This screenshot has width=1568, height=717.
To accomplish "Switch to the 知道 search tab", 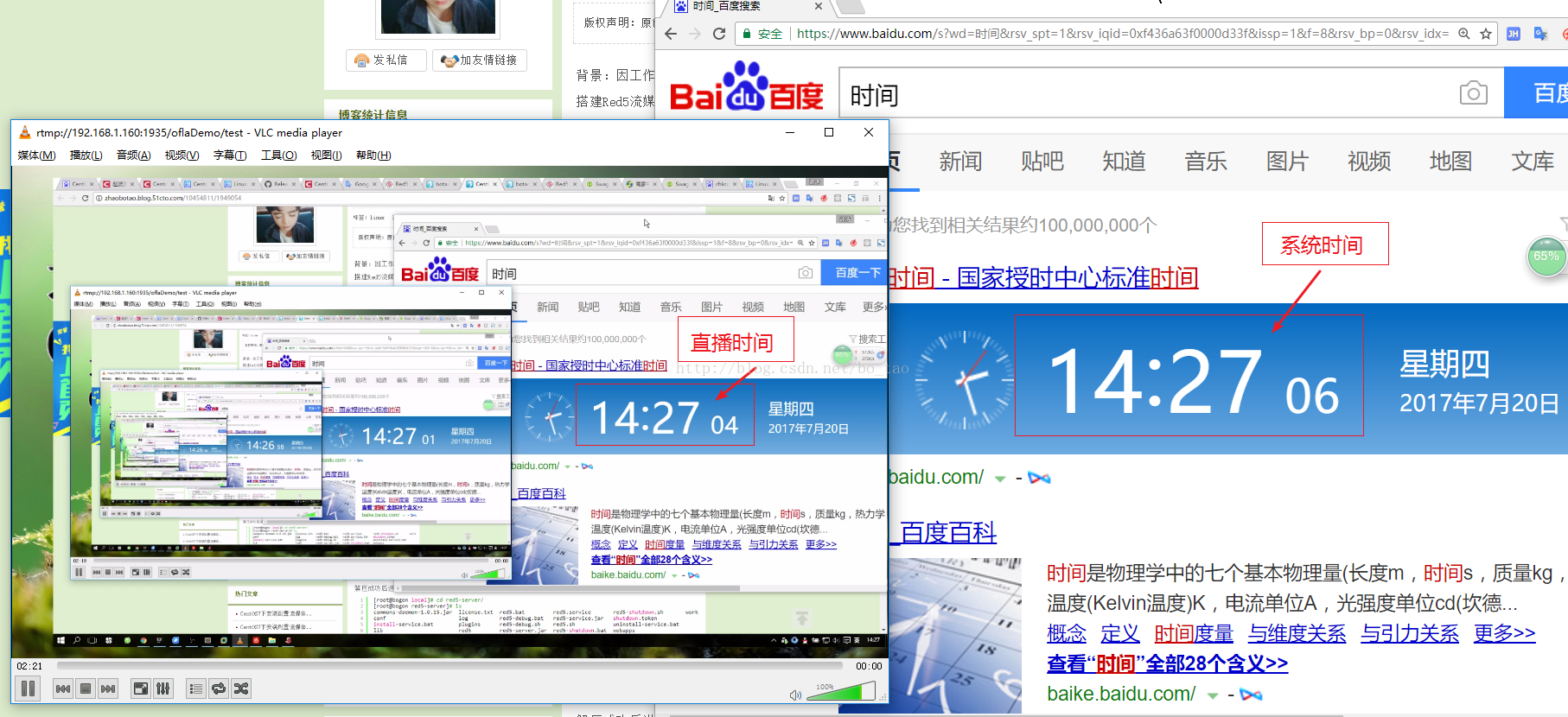I will click(x=1124, y=162).
